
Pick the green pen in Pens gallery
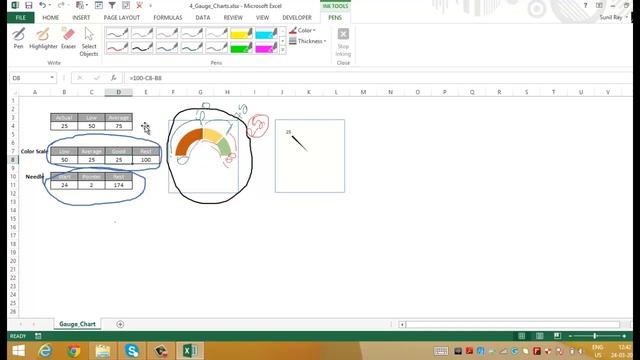point(192,48)
